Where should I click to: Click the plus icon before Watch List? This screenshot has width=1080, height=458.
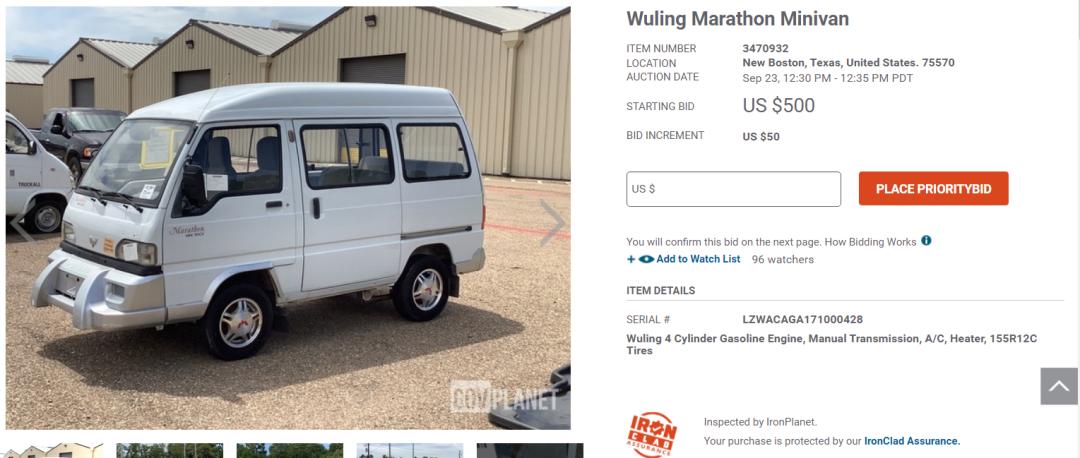[631, 260]
